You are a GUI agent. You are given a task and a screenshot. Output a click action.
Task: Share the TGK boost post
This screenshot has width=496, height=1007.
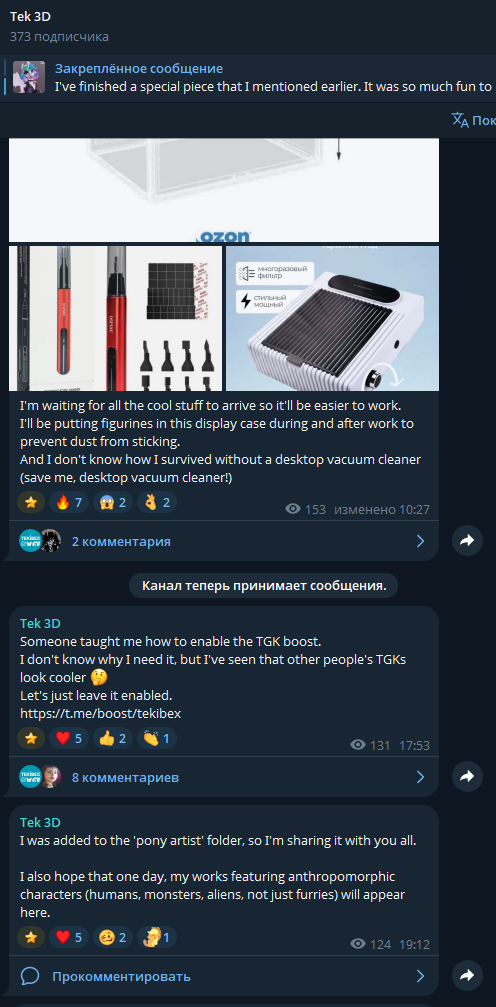pos(467,777)
